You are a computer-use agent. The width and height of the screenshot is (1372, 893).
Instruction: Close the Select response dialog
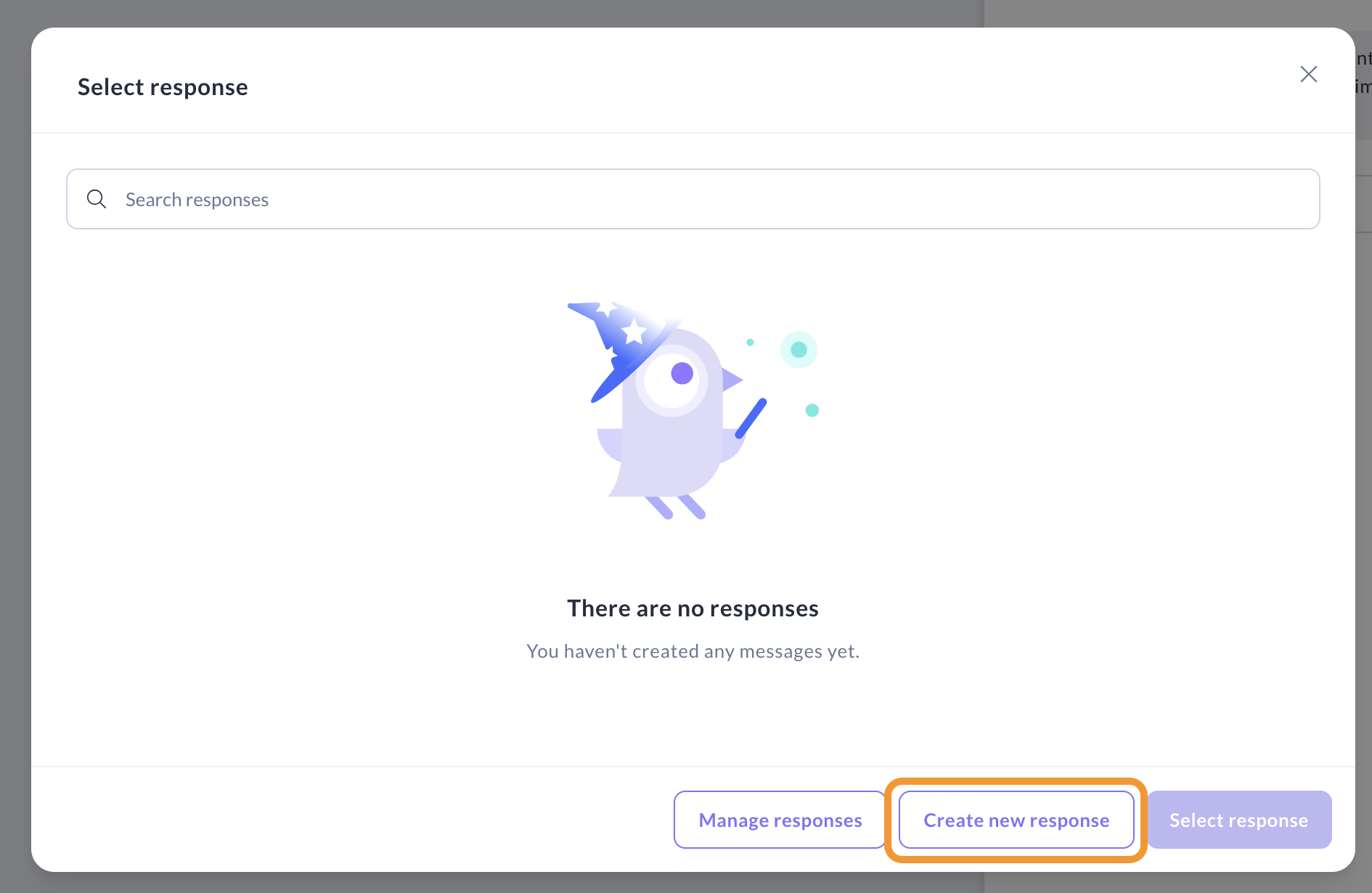click(x=1308, y=74)
